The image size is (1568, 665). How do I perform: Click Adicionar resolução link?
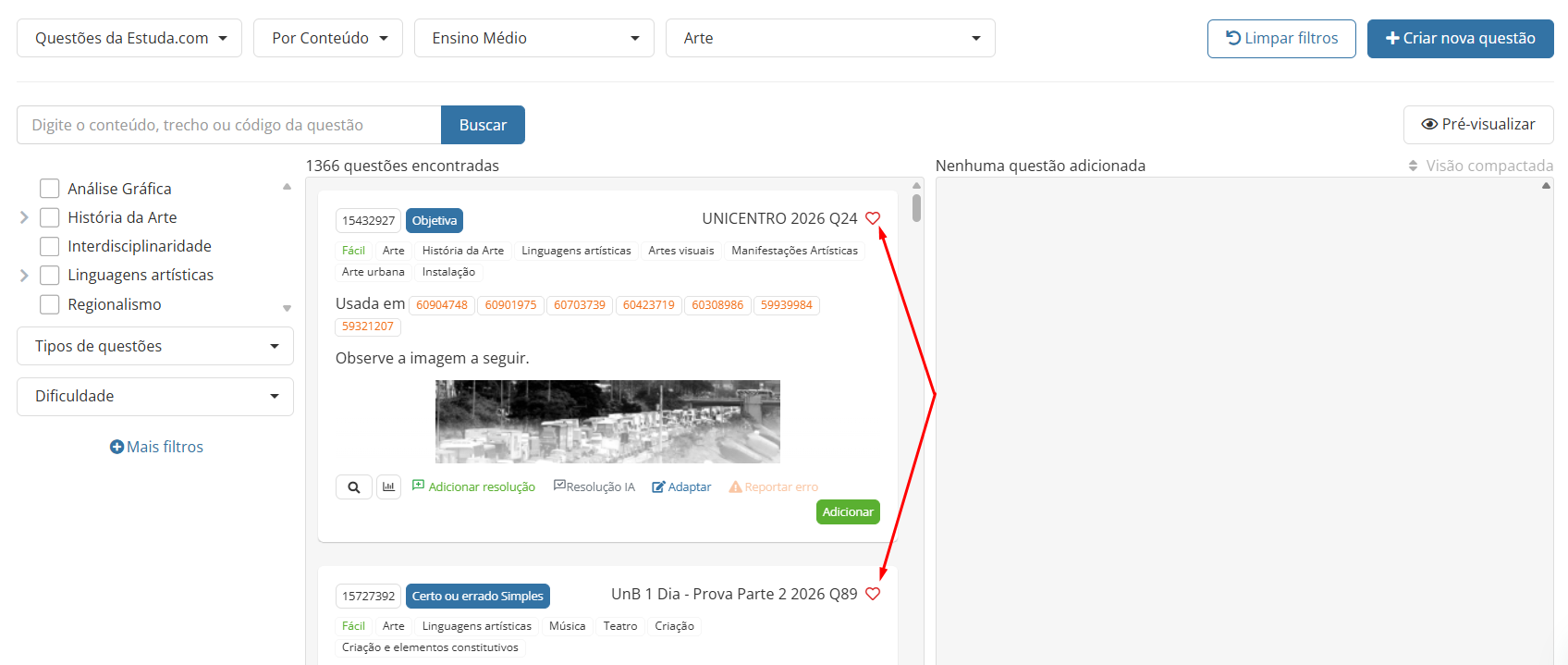click(x=473, y=486)
